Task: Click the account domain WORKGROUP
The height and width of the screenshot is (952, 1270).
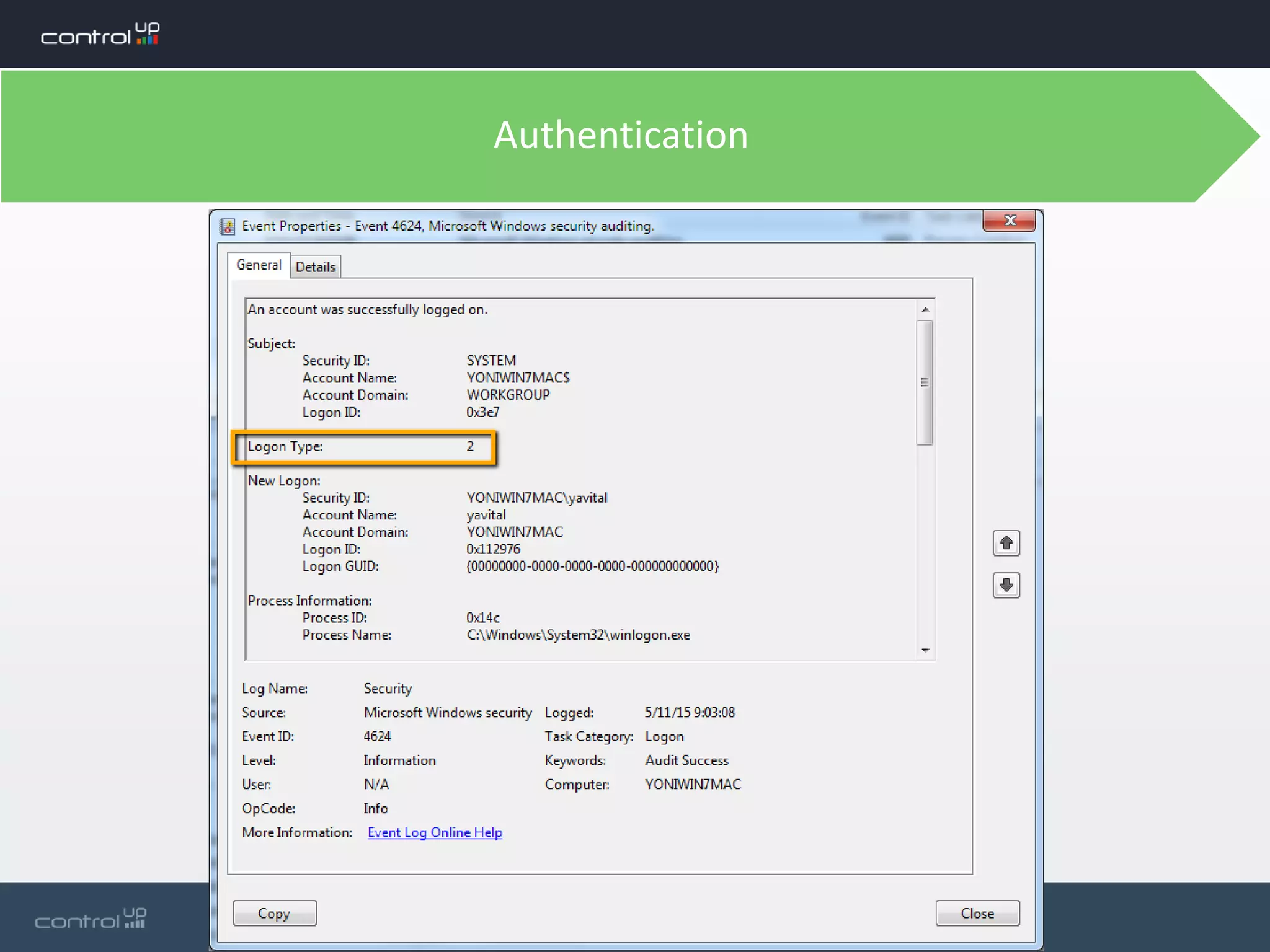Action: [x=508, y=395]
